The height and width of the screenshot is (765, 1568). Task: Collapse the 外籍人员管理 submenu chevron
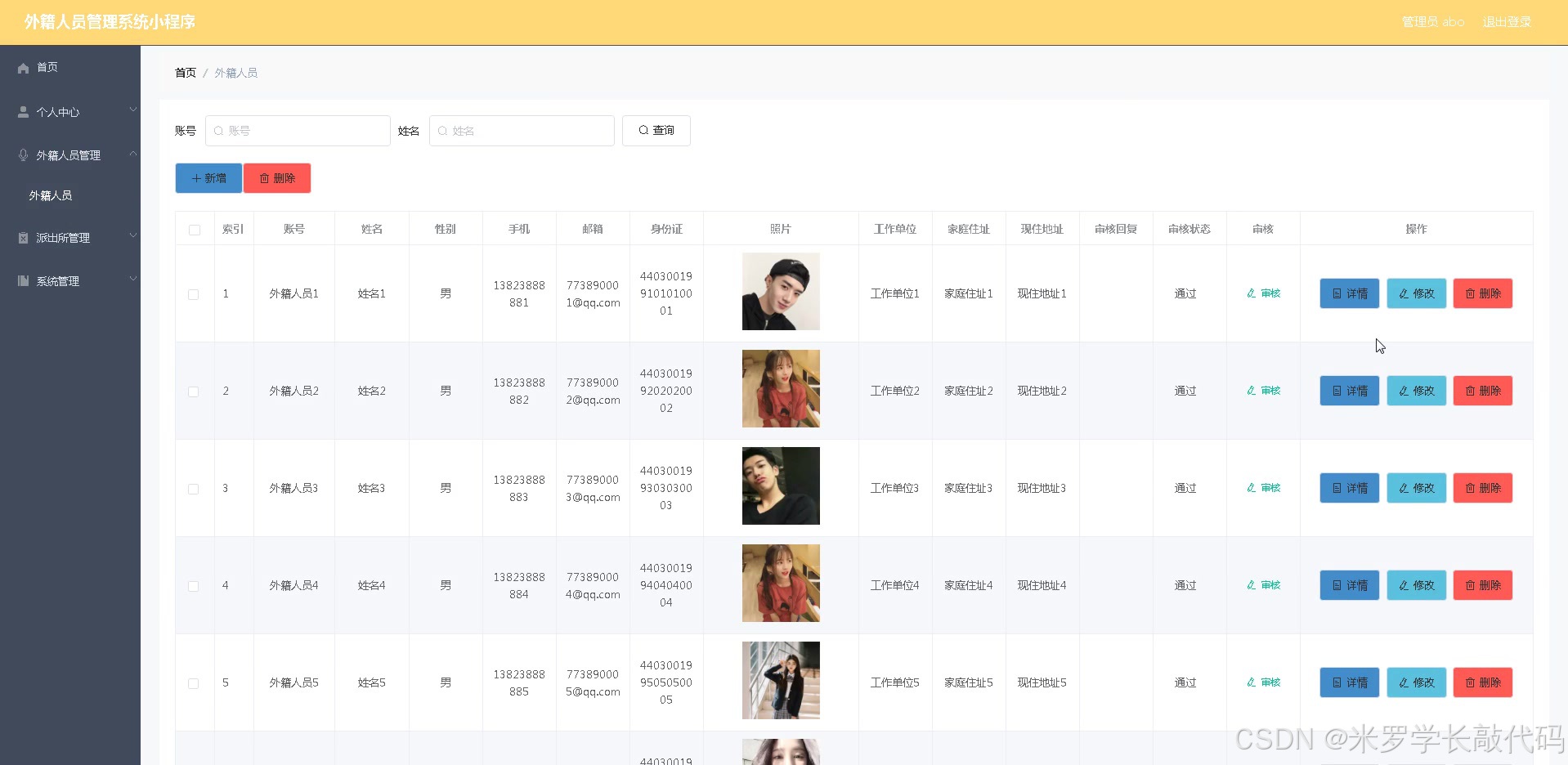tap(132, 154)
